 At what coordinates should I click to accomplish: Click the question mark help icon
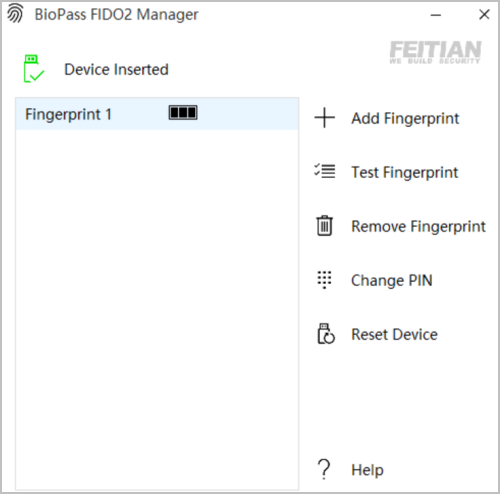tap(324, 469)
